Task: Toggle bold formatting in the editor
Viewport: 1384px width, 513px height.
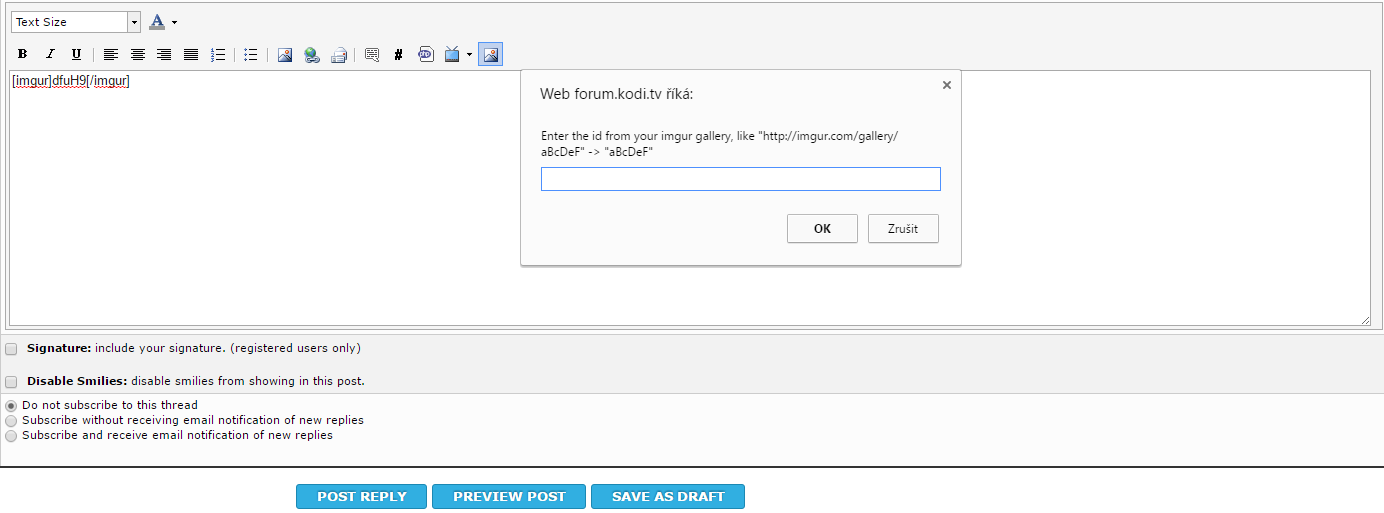Action: point(22,55)
